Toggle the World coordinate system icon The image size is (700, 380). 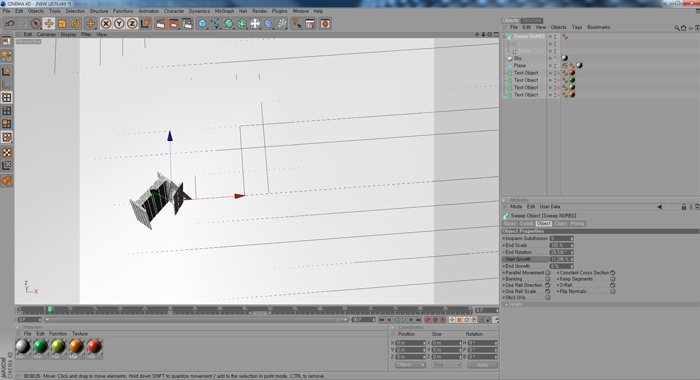point(146,24)
